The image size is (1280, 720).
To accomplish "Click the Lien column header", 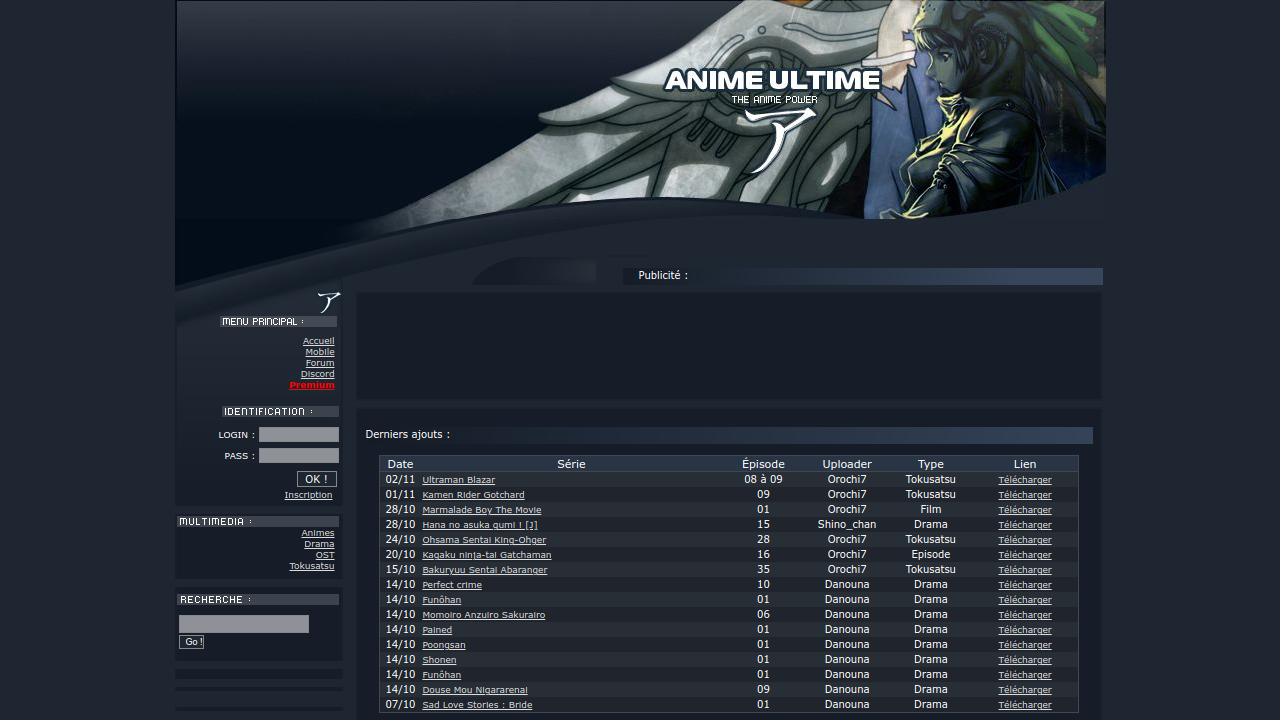I will click(x=1025, y=464).
